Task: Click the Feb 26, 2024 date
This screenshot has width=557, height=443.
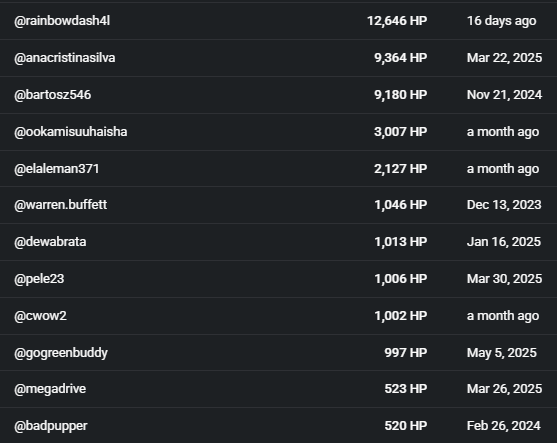Action: (x=504, y=426)
